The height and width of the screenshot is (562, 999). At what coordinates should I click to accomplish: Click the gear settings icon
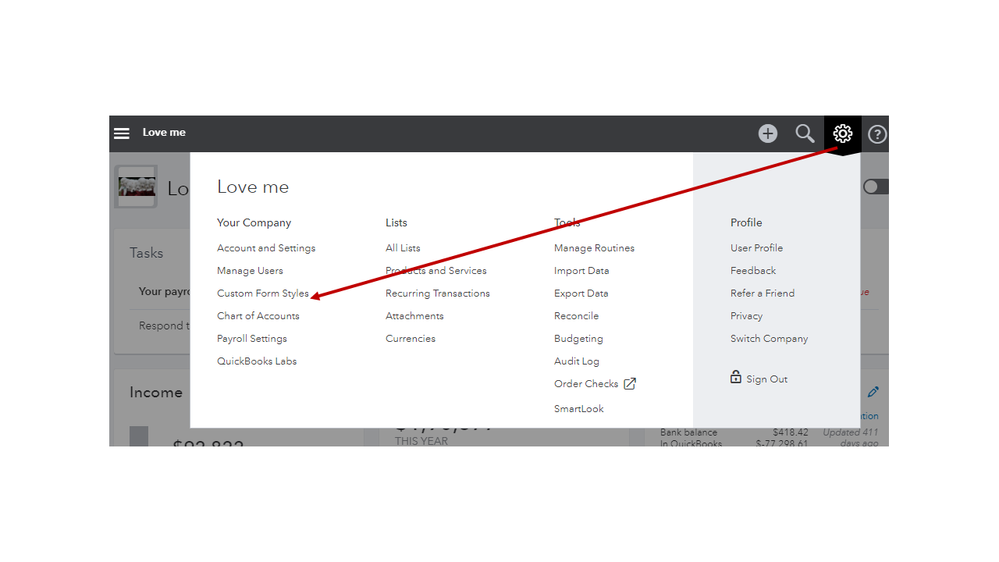(842, 133)
